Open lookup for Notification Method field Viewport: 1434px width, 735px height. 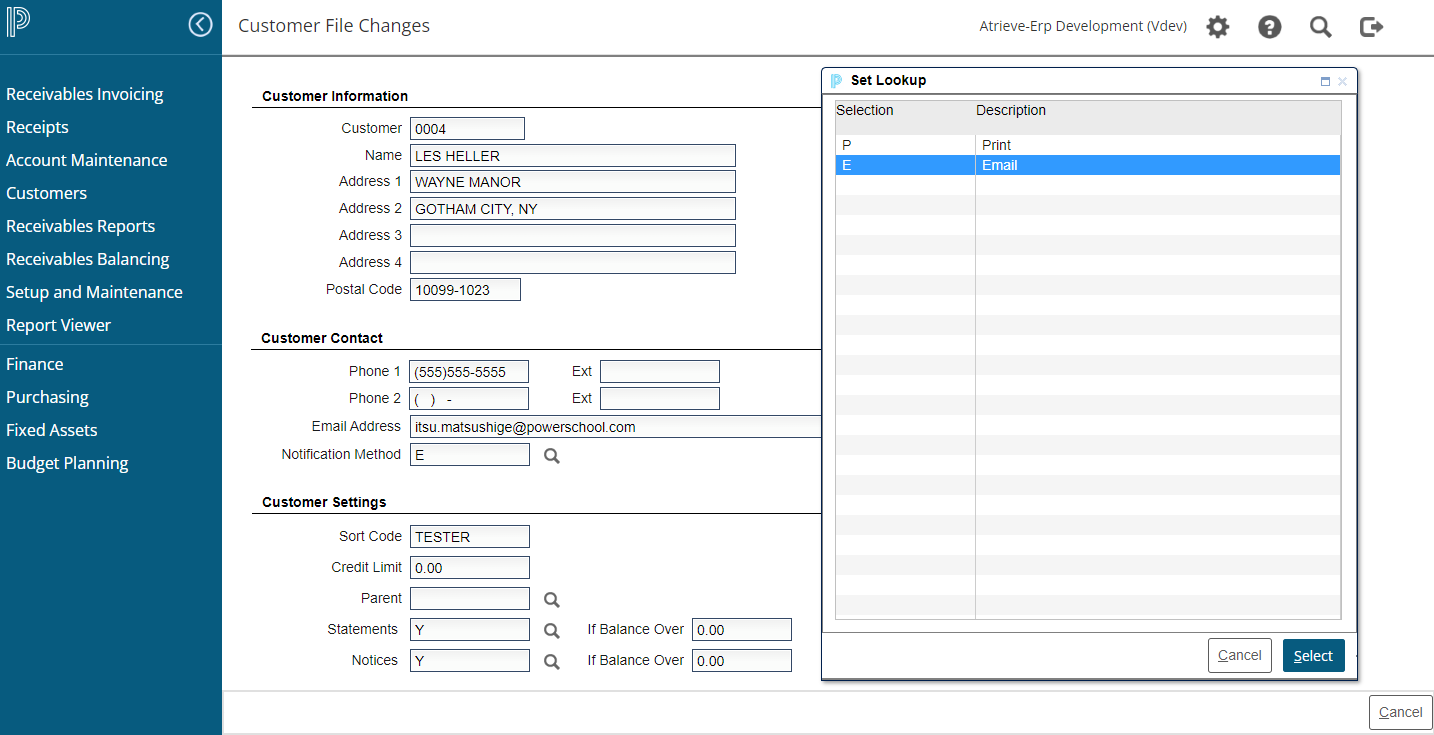point(551,456)
